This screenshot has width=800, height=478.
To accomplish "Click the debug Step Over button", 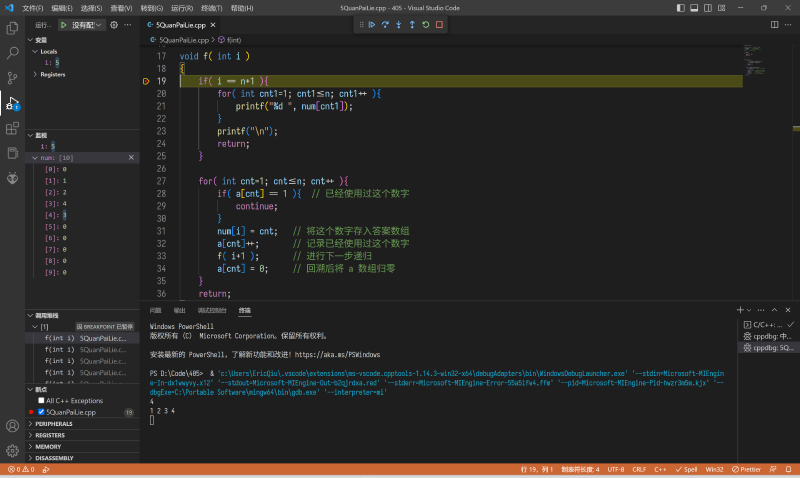I will tap(385, 24).
